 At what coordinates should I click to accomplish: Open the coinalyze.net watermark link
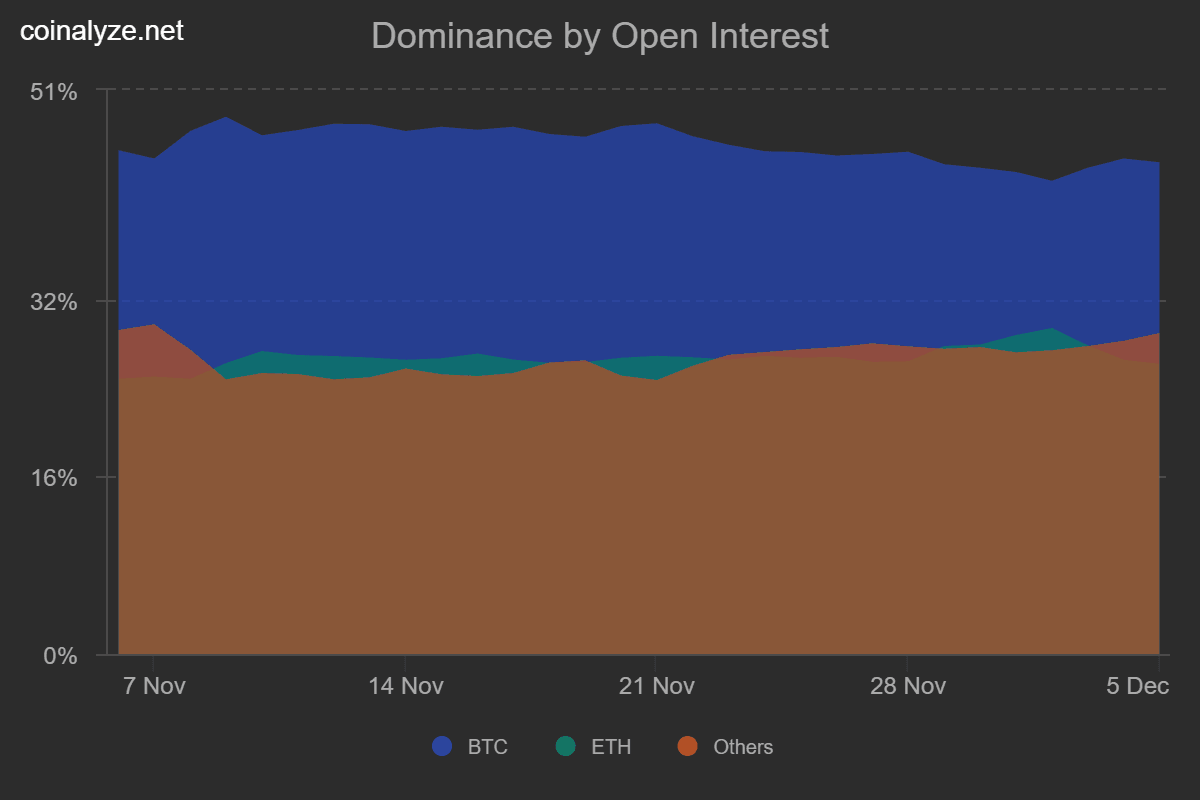pyautogui.click(x=103, y=31)
